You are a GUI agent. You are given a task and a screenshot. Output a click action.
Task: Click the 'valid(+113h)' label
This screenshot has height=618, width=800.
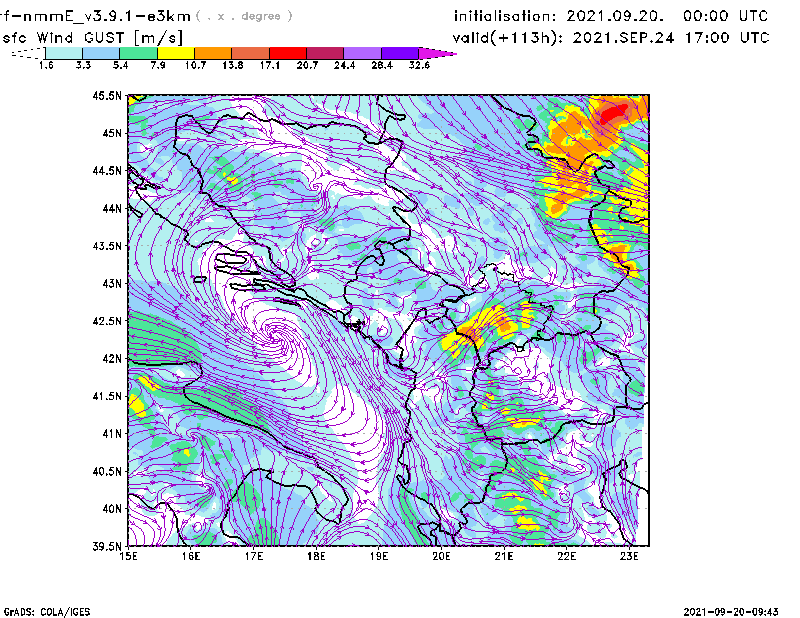[x=507, y=38]
